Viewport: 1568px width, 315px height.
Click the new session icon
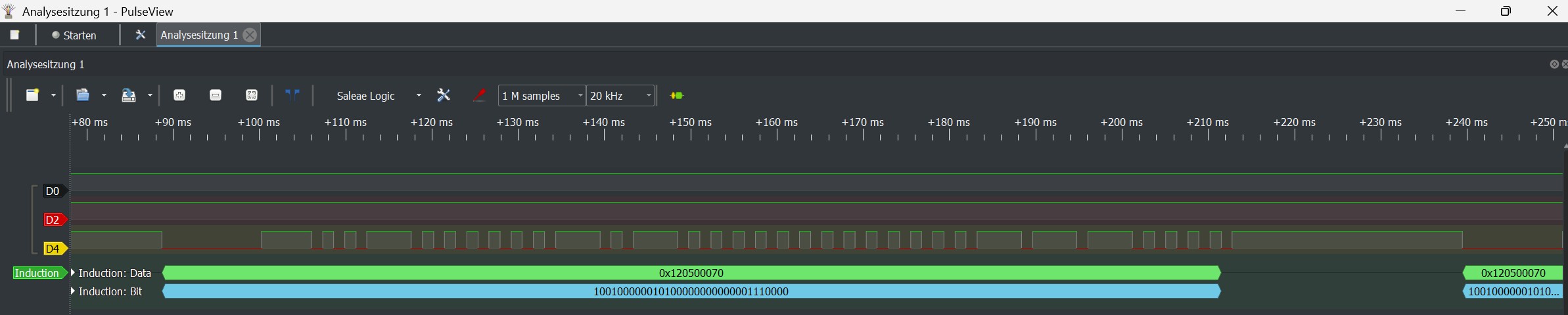coord(32,95)
